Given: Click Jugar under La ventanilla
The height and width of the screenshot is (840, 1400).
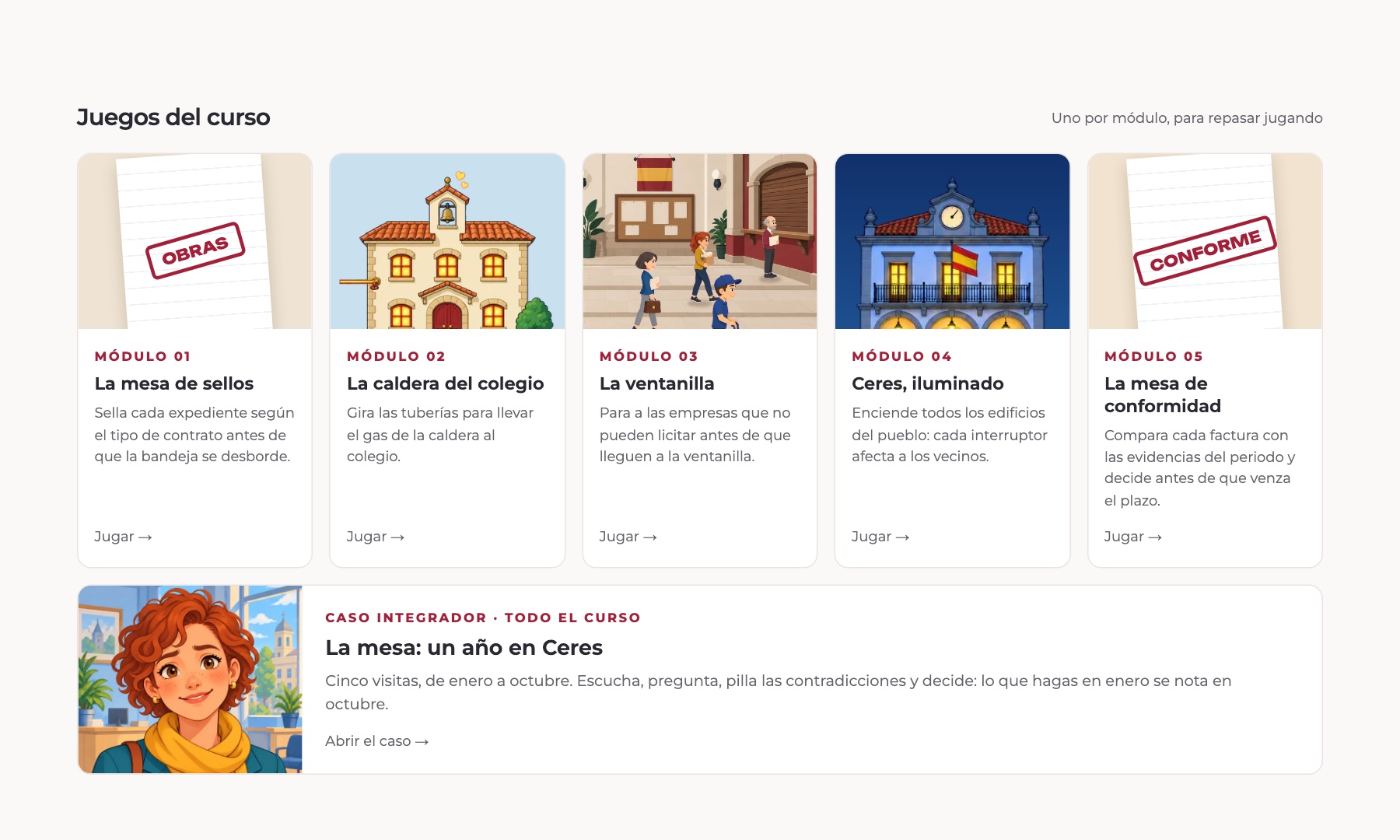Looking at the screenshot, I should (628, 537).
